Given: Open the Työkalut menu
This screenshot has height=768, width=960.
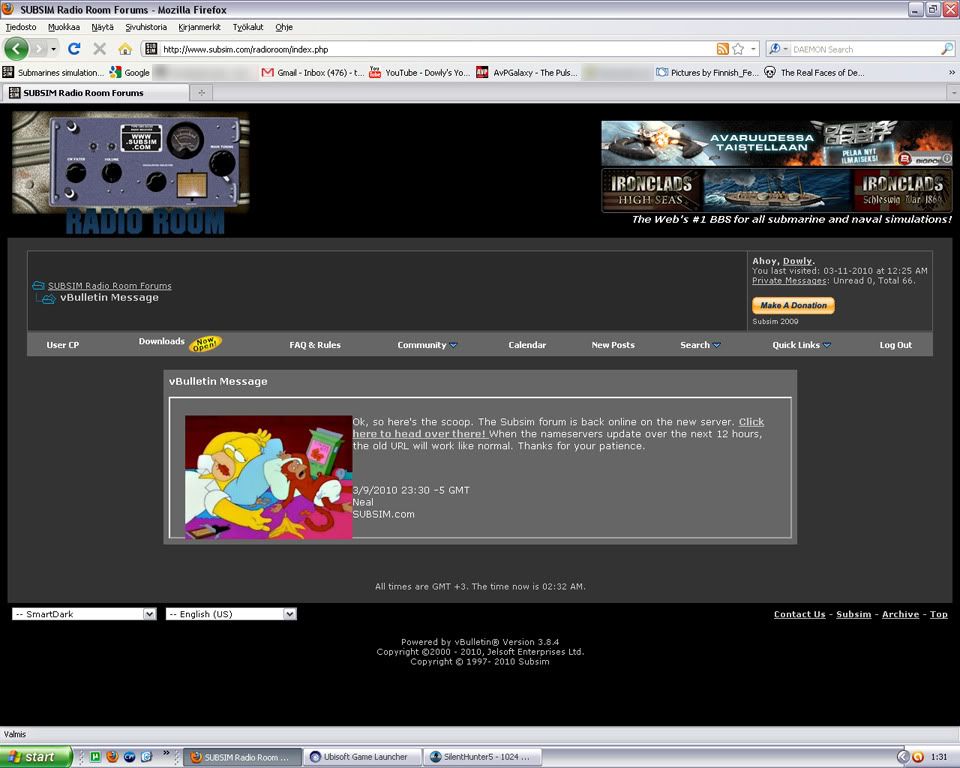Looking at the screenshot, I should tap(248, 27).
